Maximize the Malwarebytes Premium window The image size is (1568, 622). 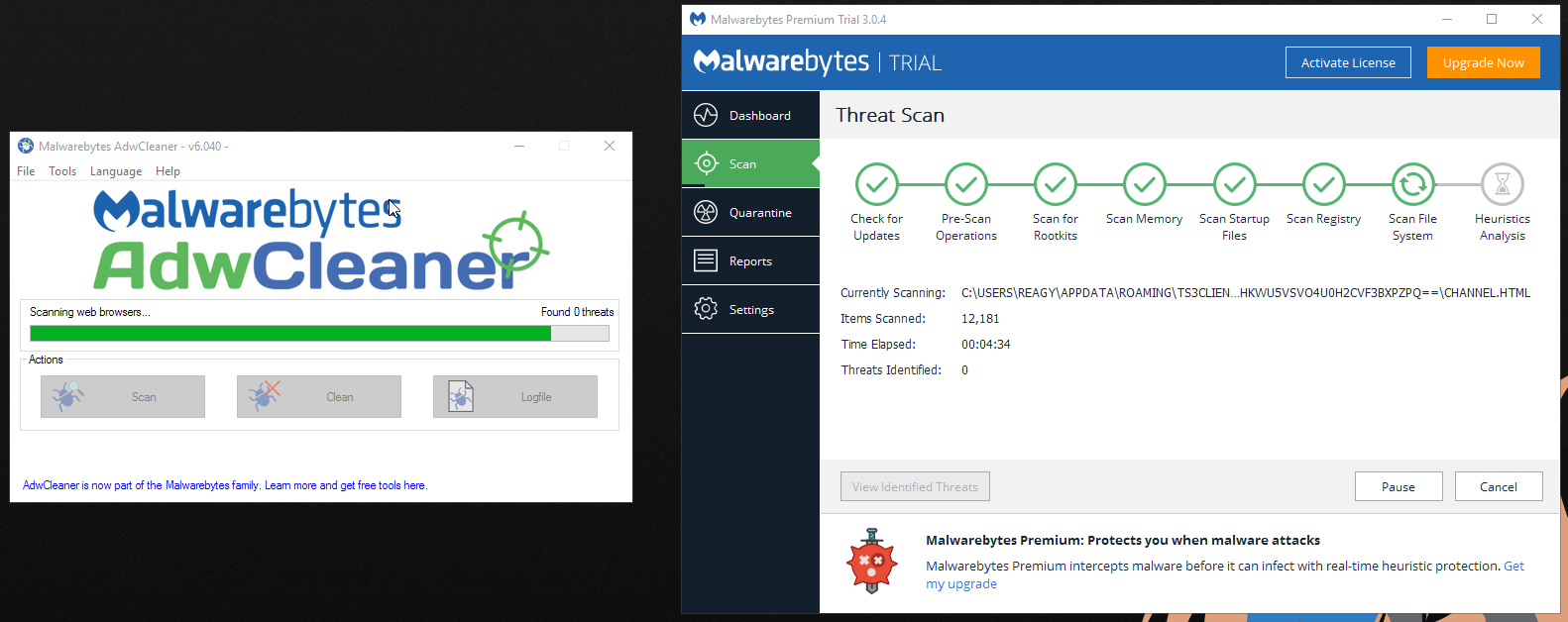(1492, 19)
